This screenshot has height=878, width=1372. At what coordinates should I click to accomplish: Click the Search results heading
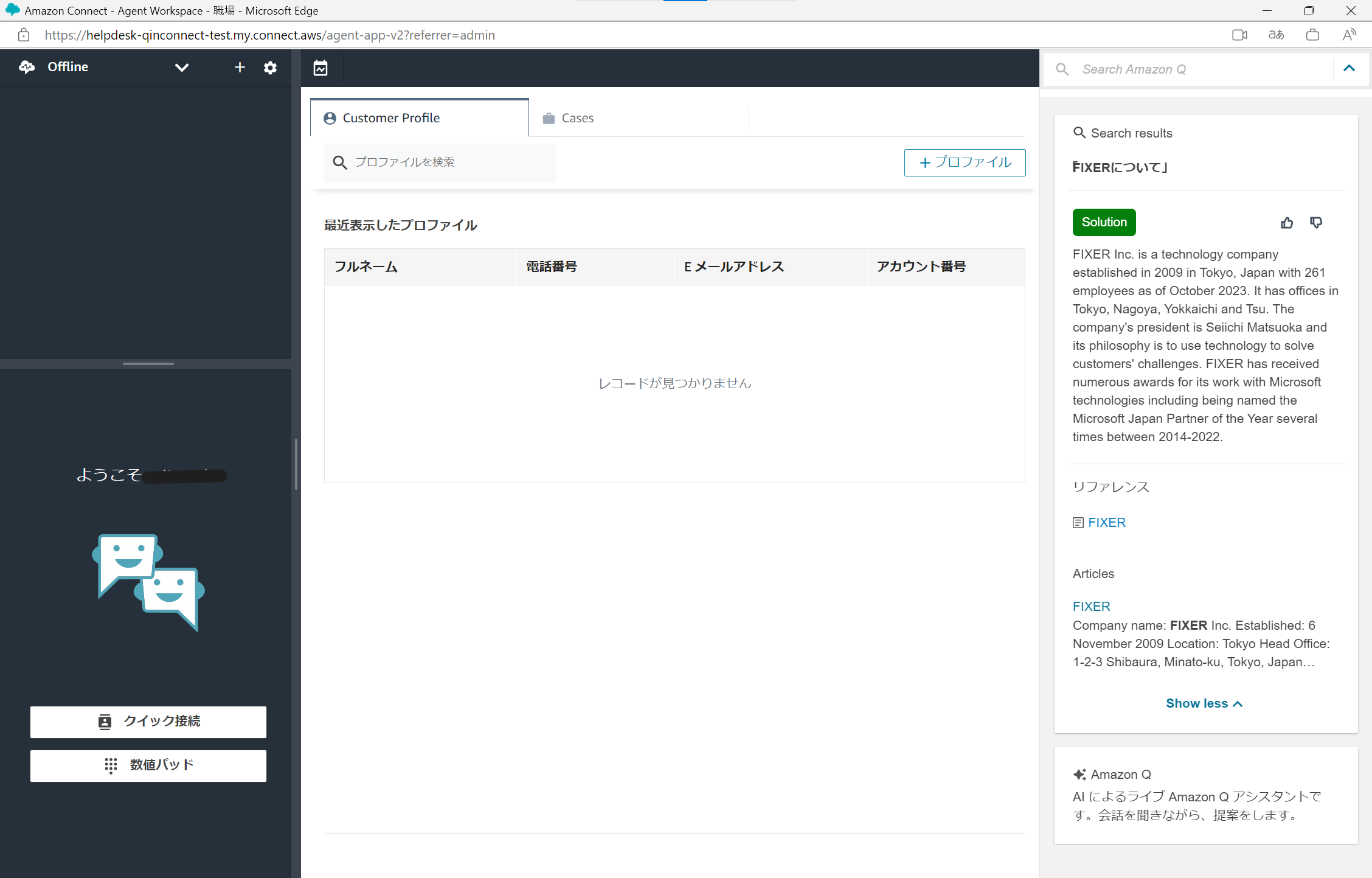(x=1131, y=133)
